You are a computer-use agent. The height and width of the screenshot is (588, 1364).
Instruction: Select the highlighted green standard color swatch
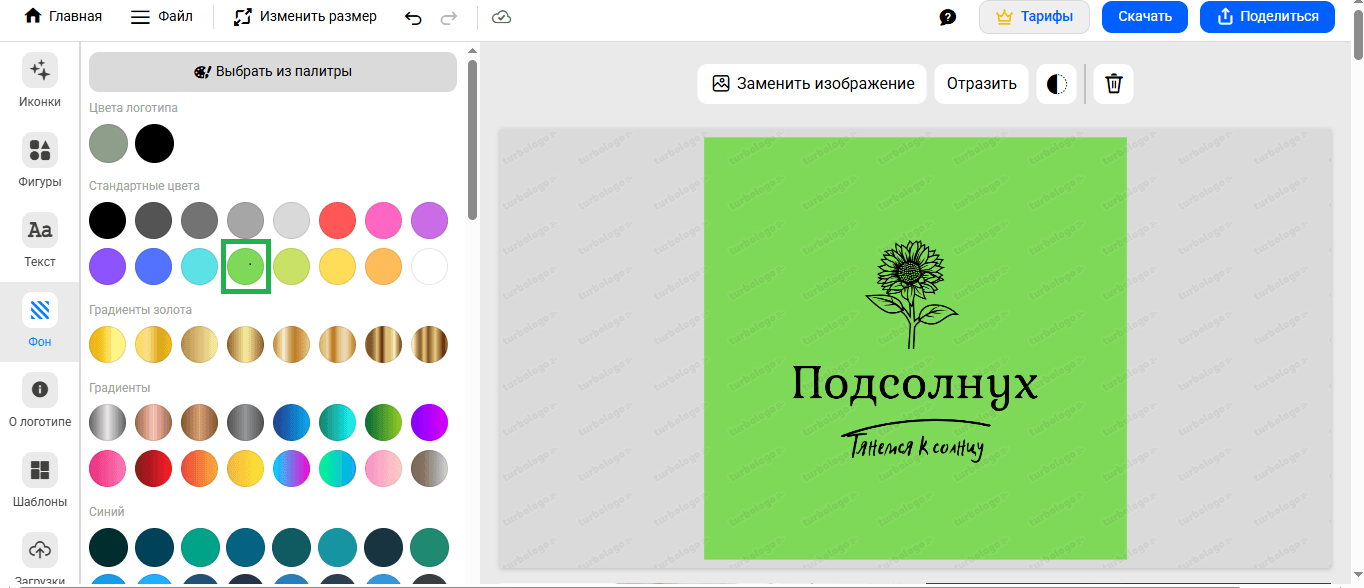click(x=246, y=267)
